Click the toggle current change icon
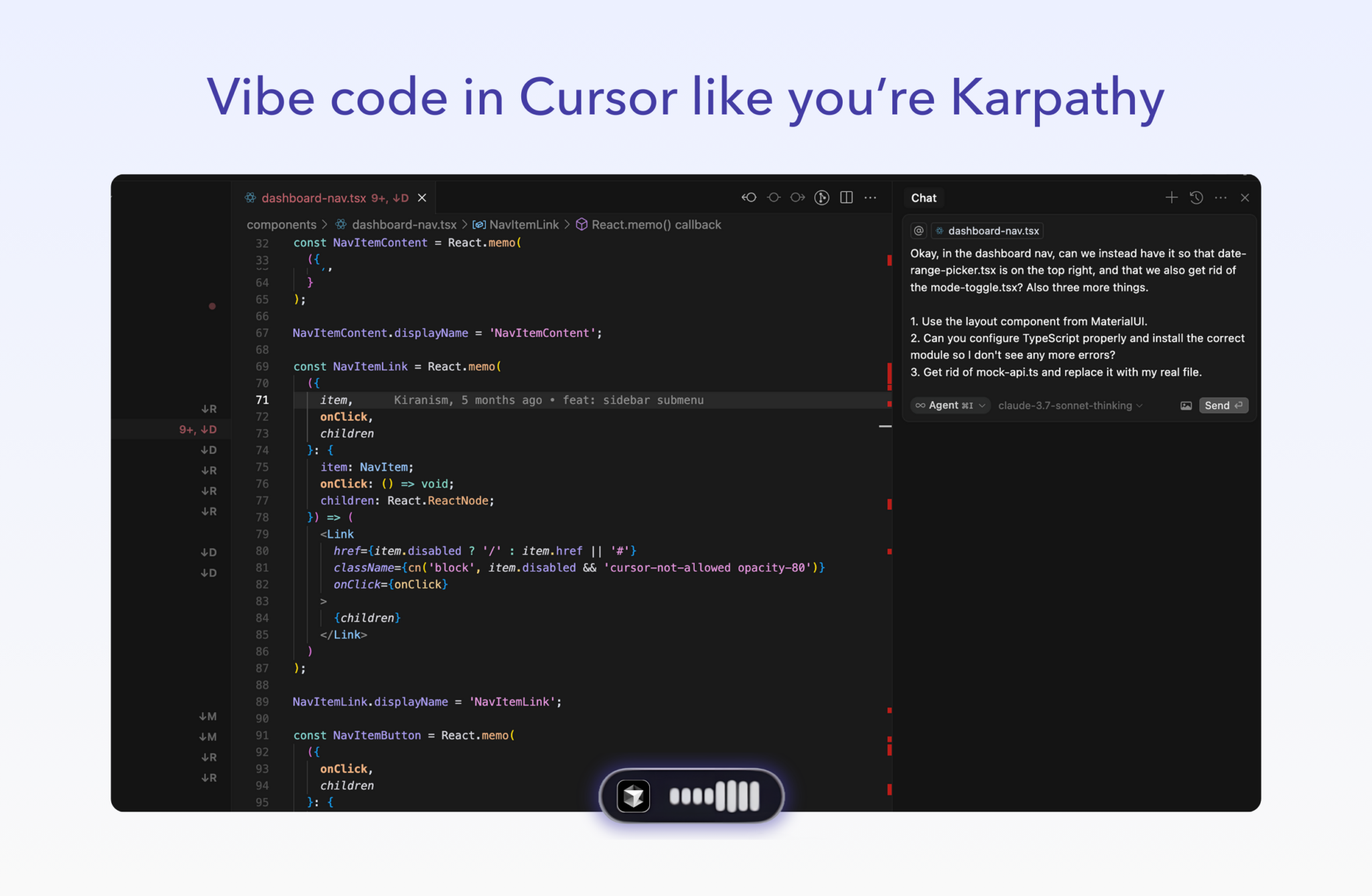 (x=774, y=198)
